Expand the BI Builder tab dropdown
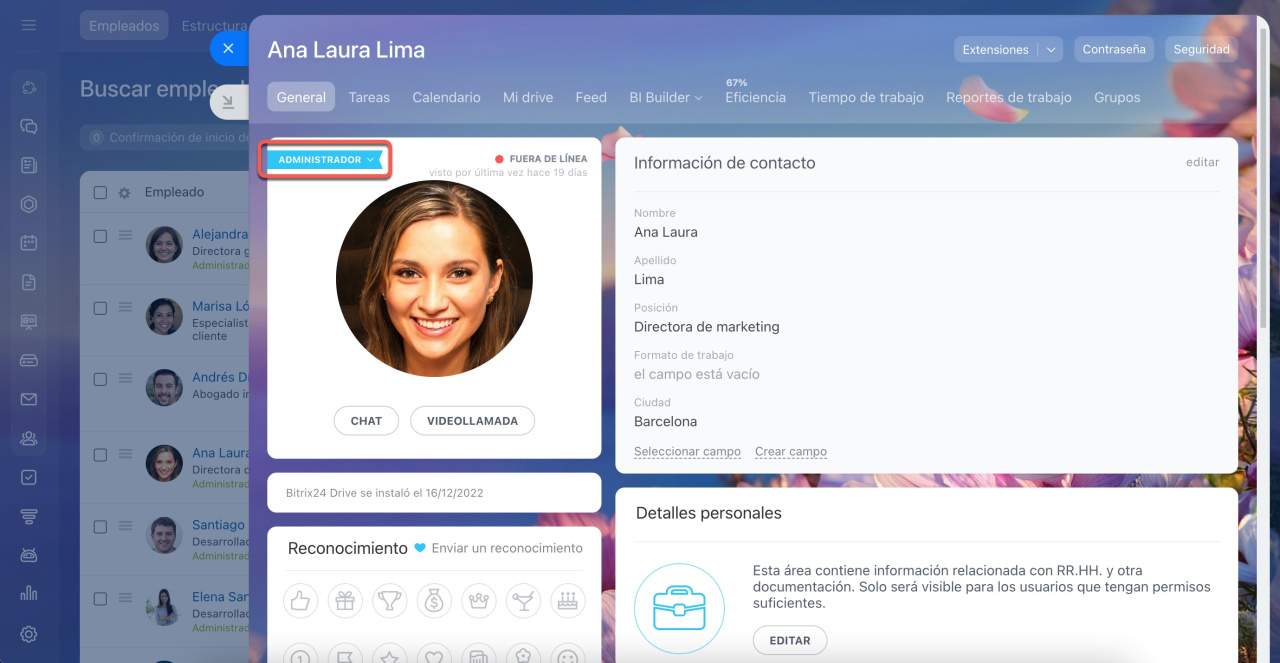 point(666,97)
